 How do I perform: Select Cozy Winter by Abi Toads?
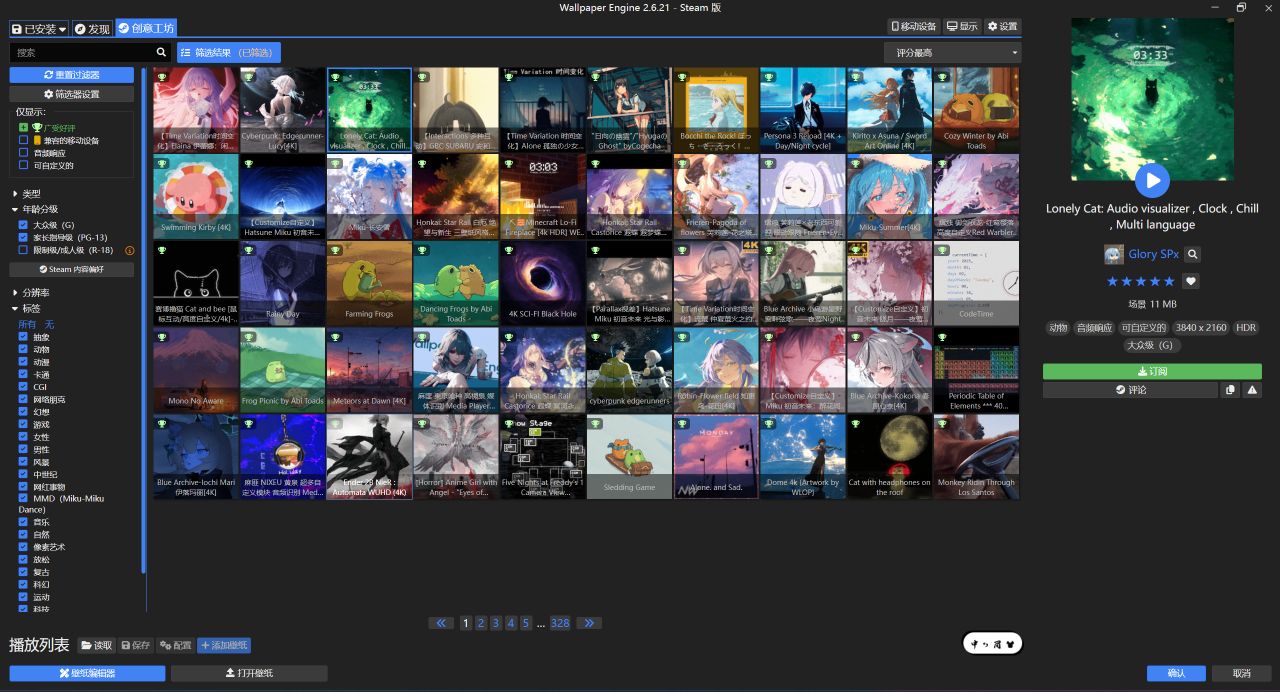976,110
